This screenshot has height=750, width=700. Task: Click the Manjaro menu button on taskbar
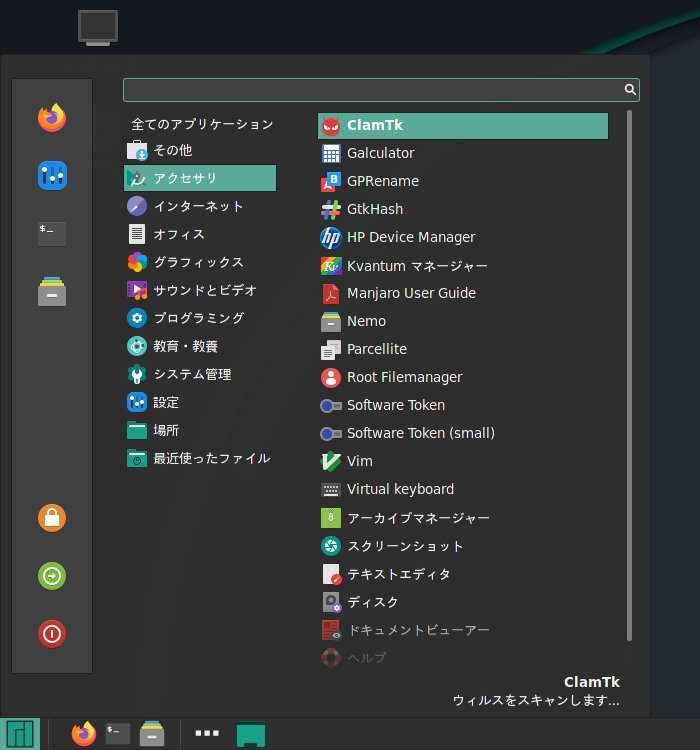click(20, 734)
